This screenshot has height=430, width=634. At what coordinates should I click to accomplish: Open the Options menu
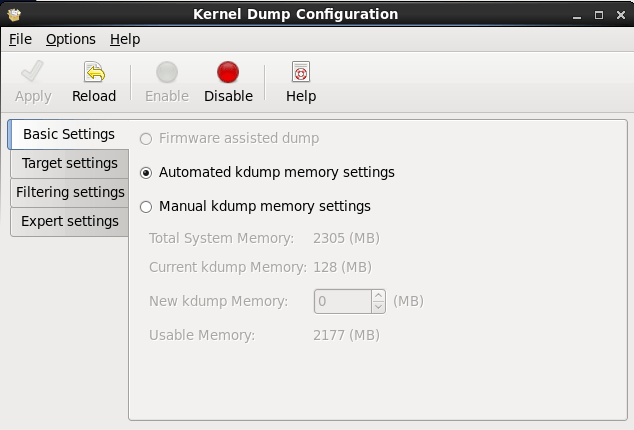70,39
